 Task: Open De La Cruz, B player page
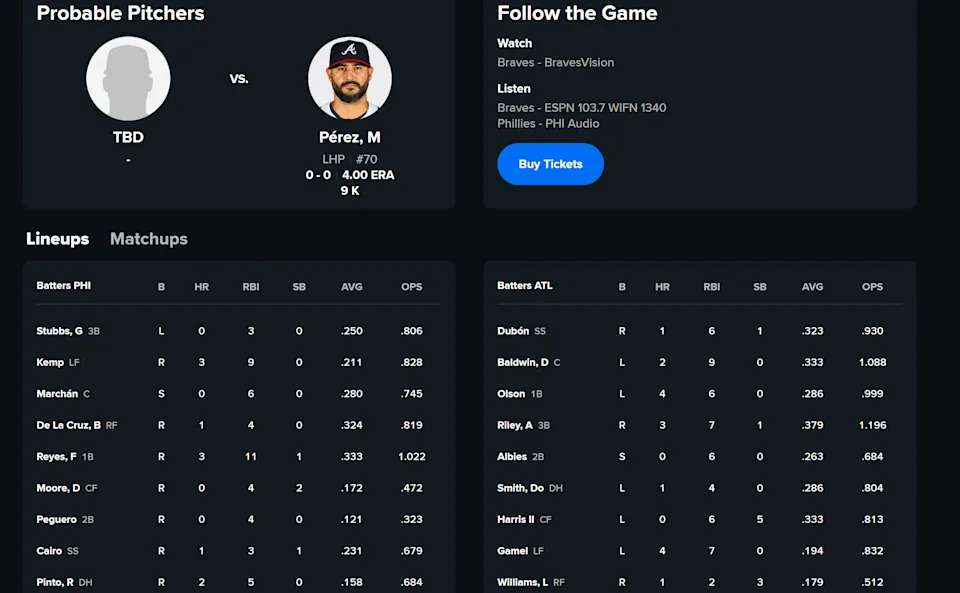pyautogui.click(x=69, y=425)
